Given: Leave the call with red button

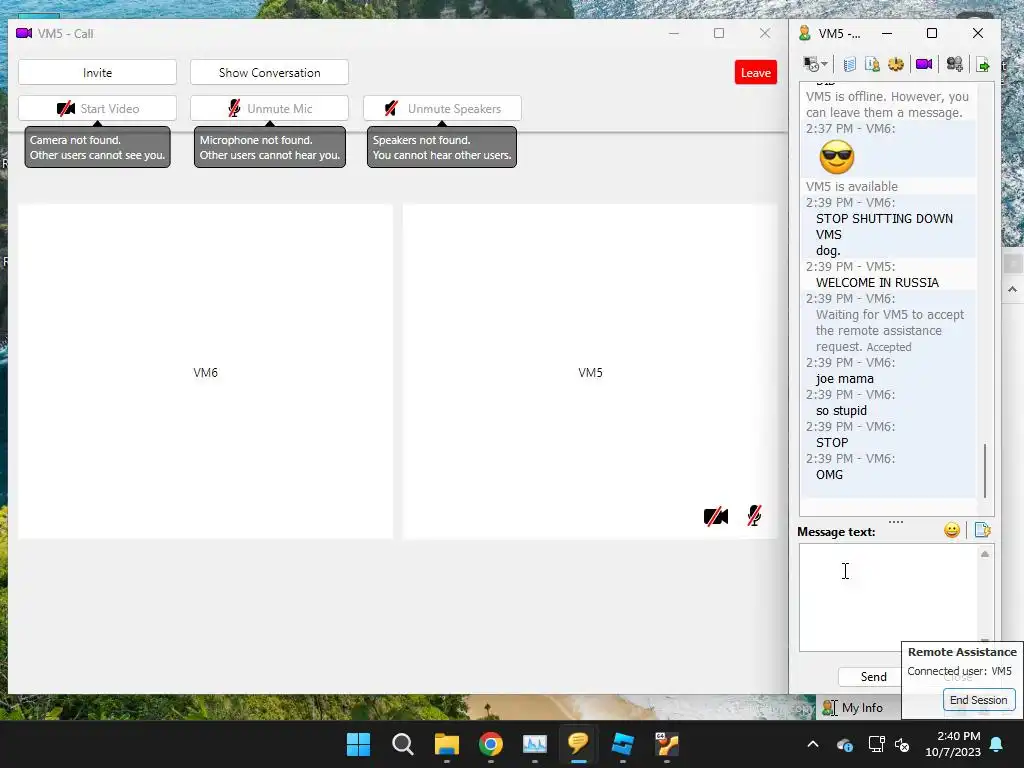Looking at the screenshot, I should coord(756,72).
